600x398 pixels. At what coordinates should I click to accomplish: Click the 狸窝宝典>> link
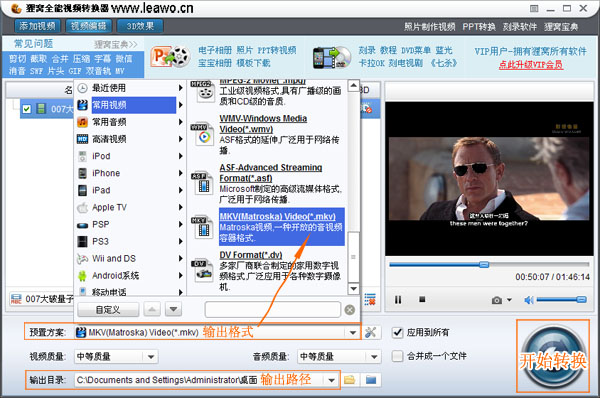pos(116,44)
